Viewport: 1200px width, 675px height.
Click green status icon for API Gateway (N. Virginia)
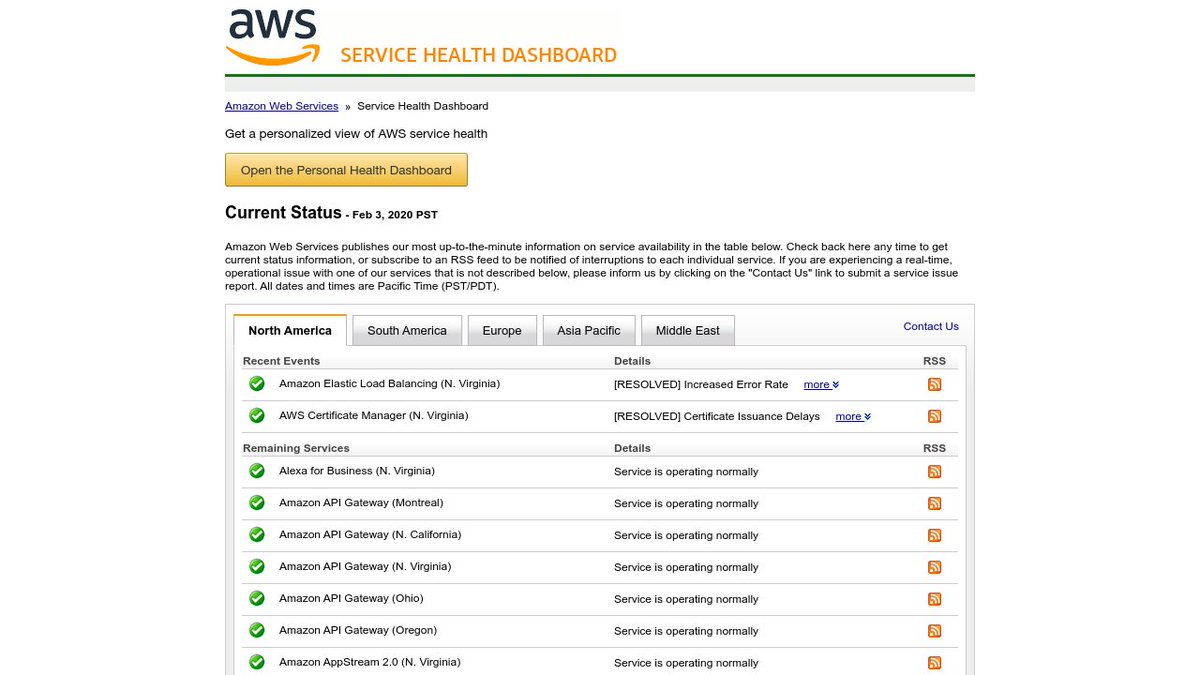point(257,567)
